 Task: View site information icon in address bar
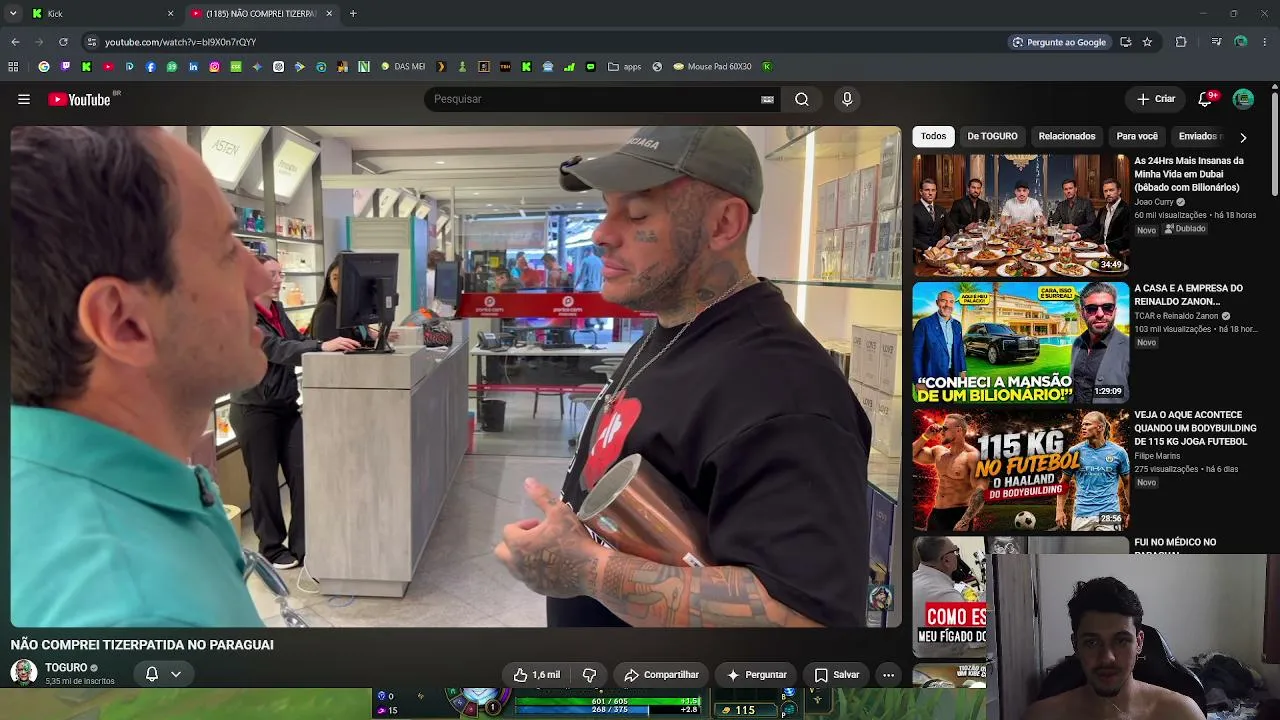[92, 42]
